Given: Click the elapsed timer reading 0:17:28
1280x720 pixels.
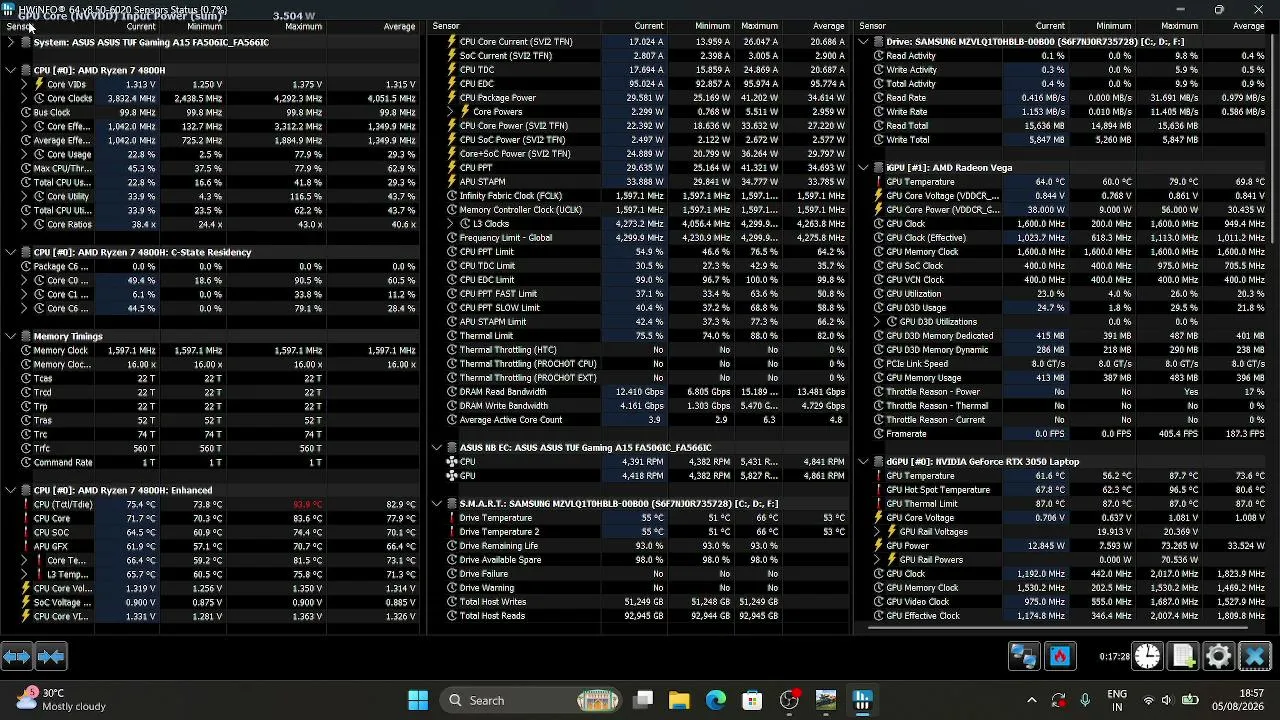Looking at the screenshot, I should 1114,657.
